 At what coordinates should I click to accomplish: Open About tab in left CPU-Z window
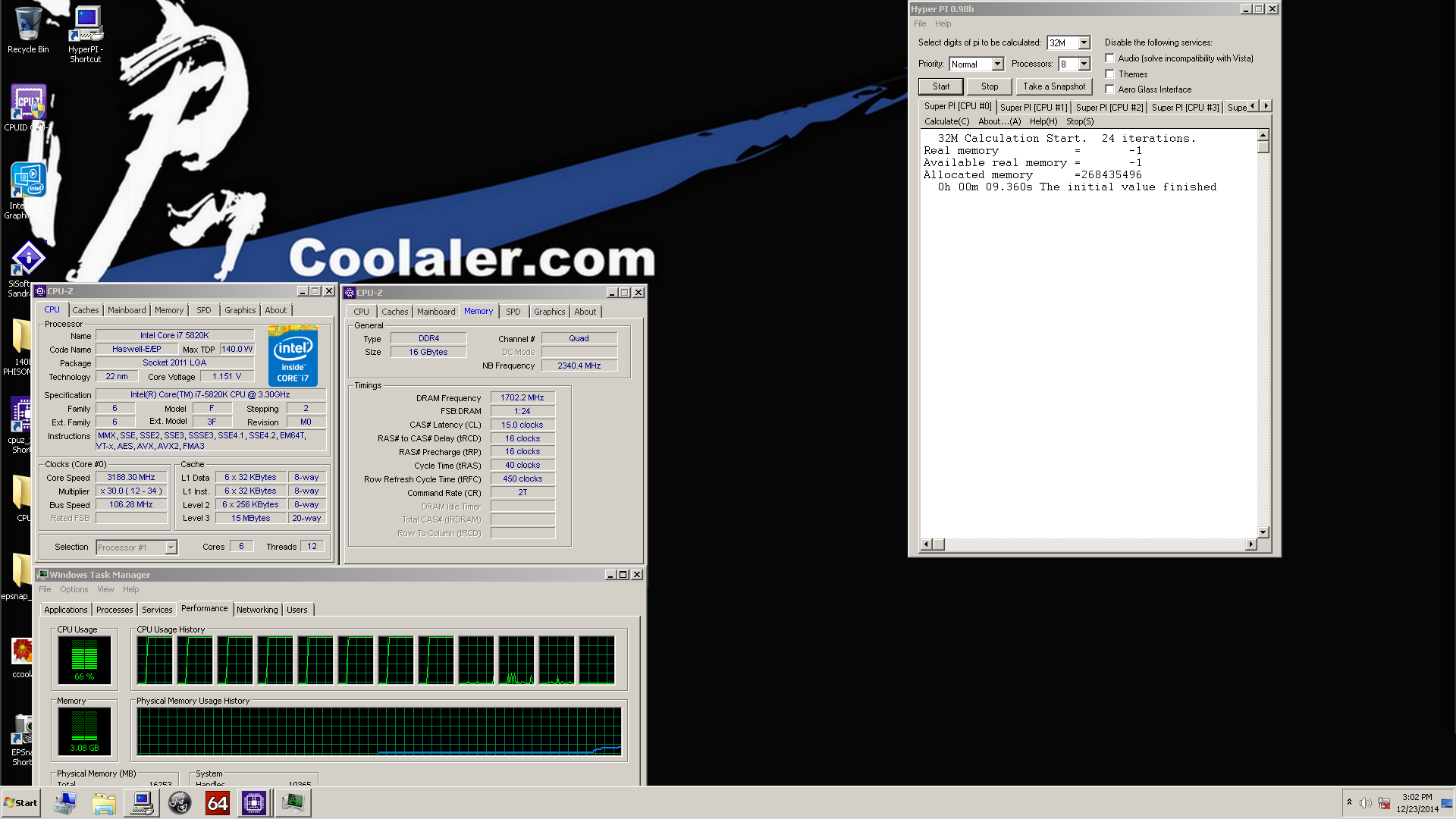(276, 310)
